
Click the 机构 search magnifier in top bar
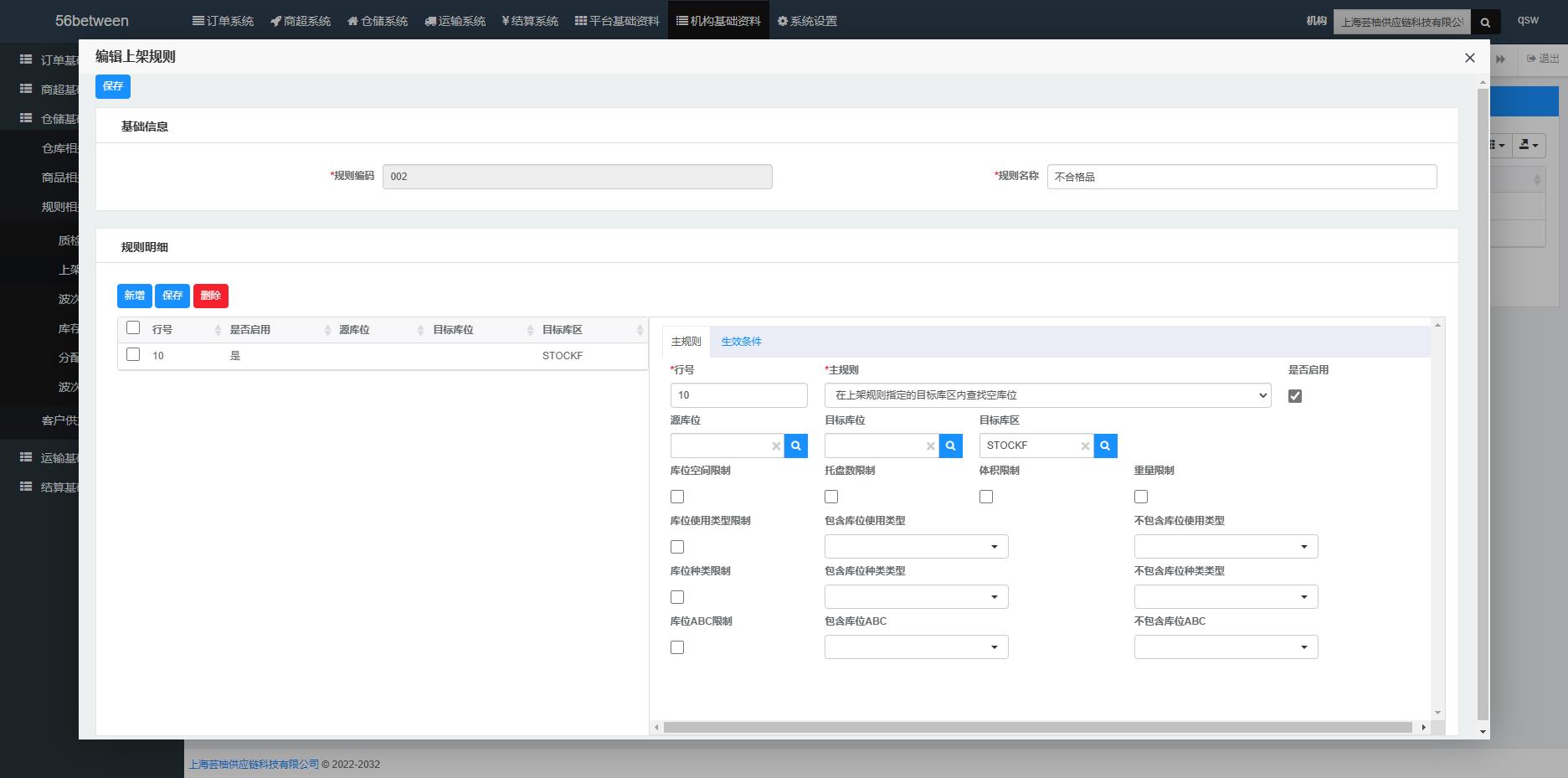tap(1485, 23)
